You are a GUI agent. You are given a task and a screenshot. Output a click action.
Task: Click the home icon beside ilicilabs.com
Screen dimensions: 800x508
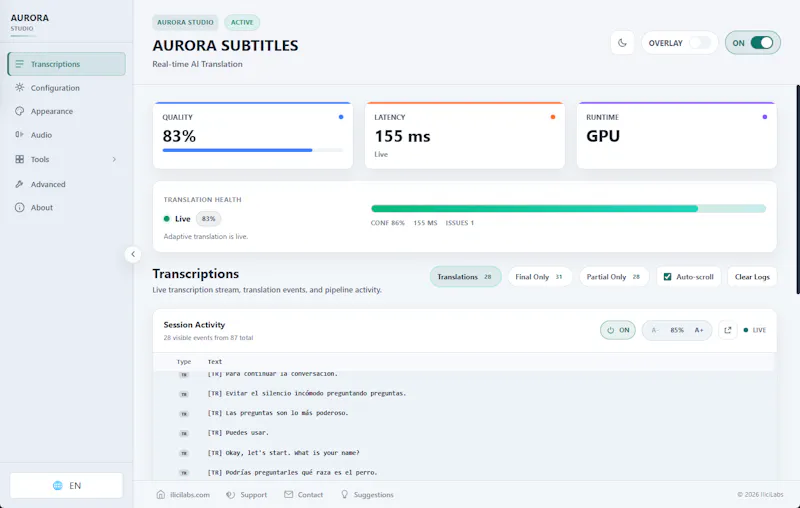tap(161, 494)
